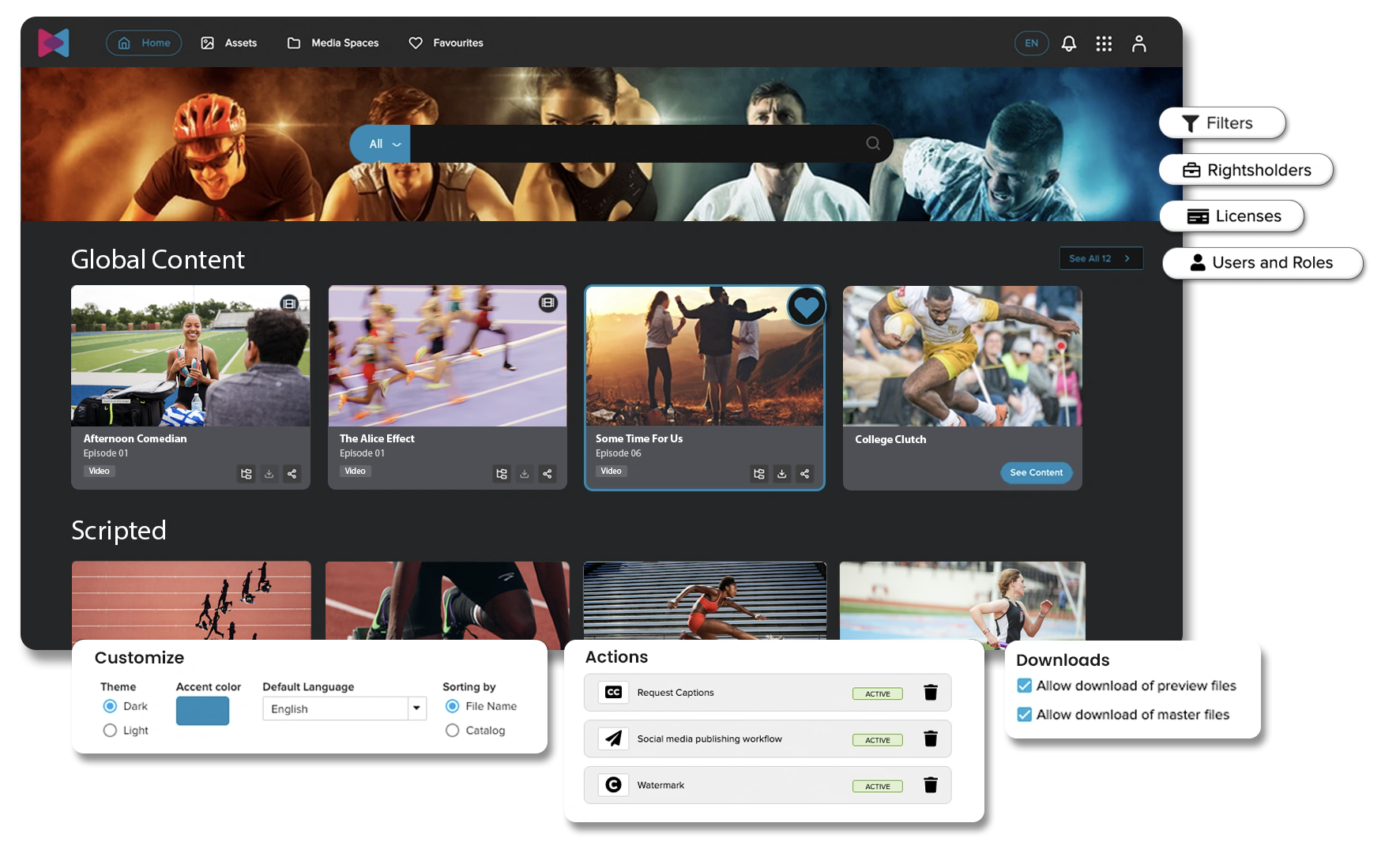
Task: Choose Catalog as sorting method
Action: (452, 731)
